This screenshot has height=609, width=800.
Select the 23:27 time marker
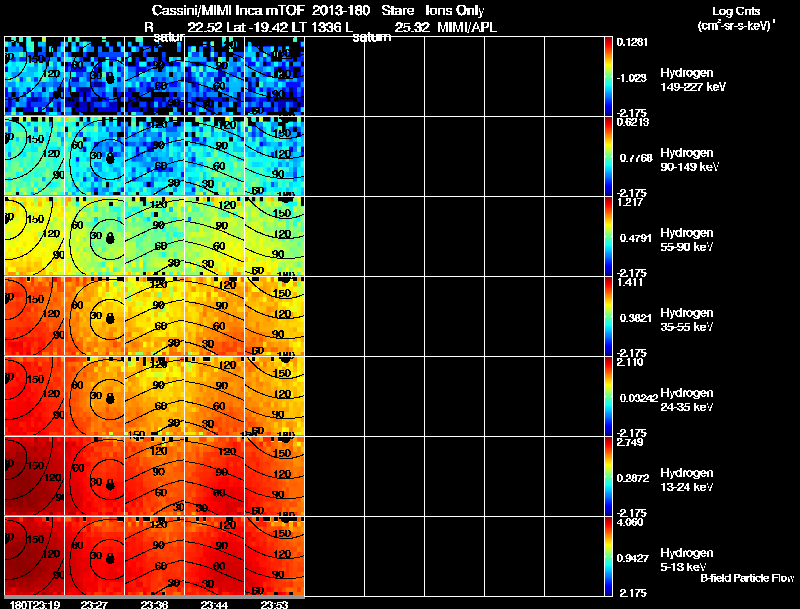pyautogui.click(x=94, y=604)
